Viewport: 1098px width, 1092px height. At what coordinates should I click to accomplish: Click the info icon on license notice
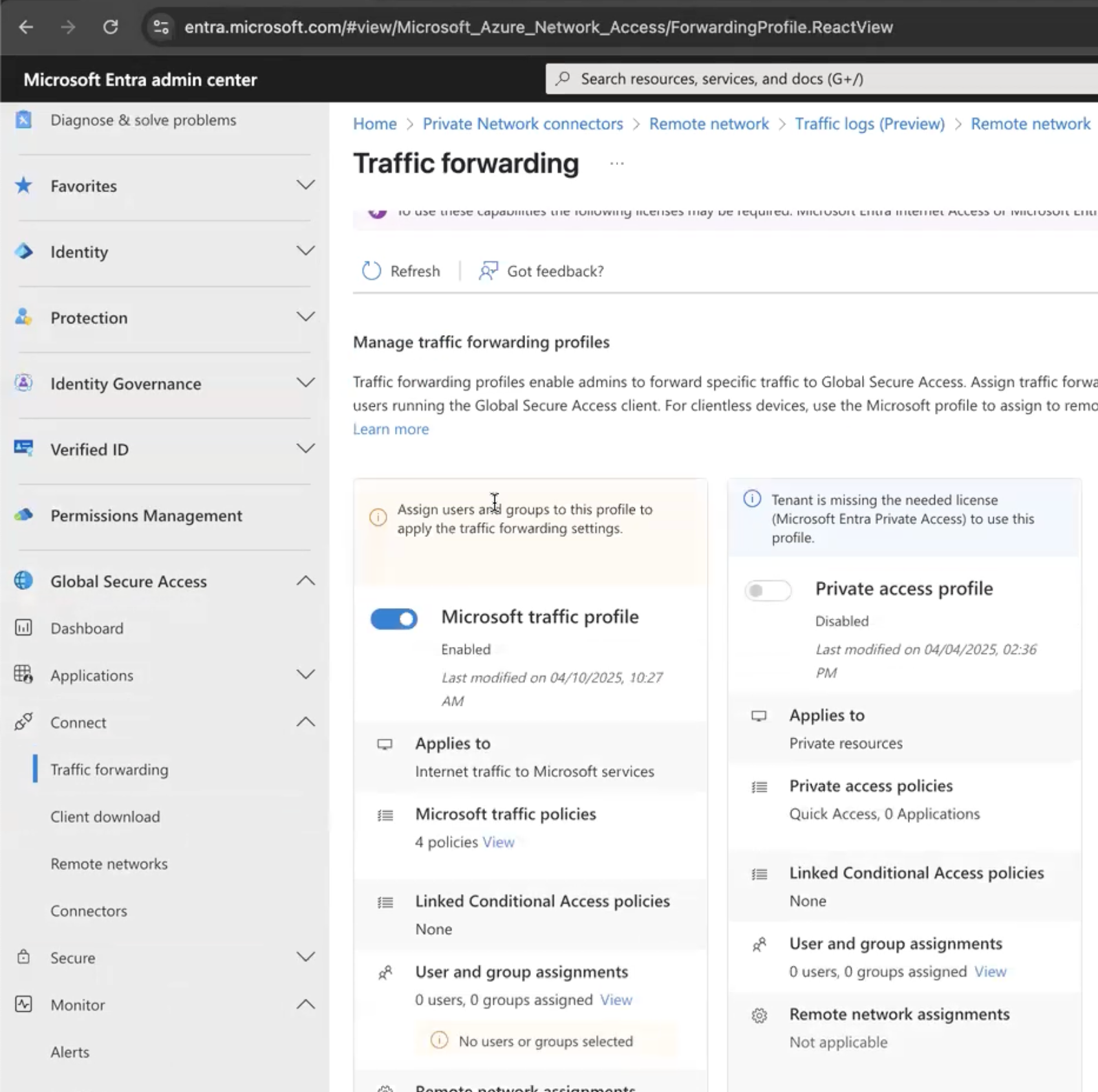(x=752, y=499)
